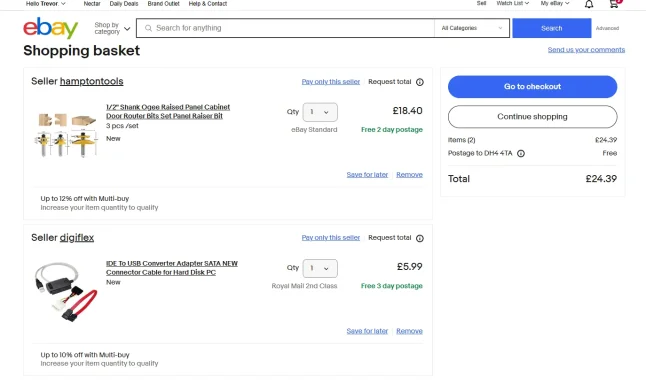Click Request total for hamptontools

point(390,82)
